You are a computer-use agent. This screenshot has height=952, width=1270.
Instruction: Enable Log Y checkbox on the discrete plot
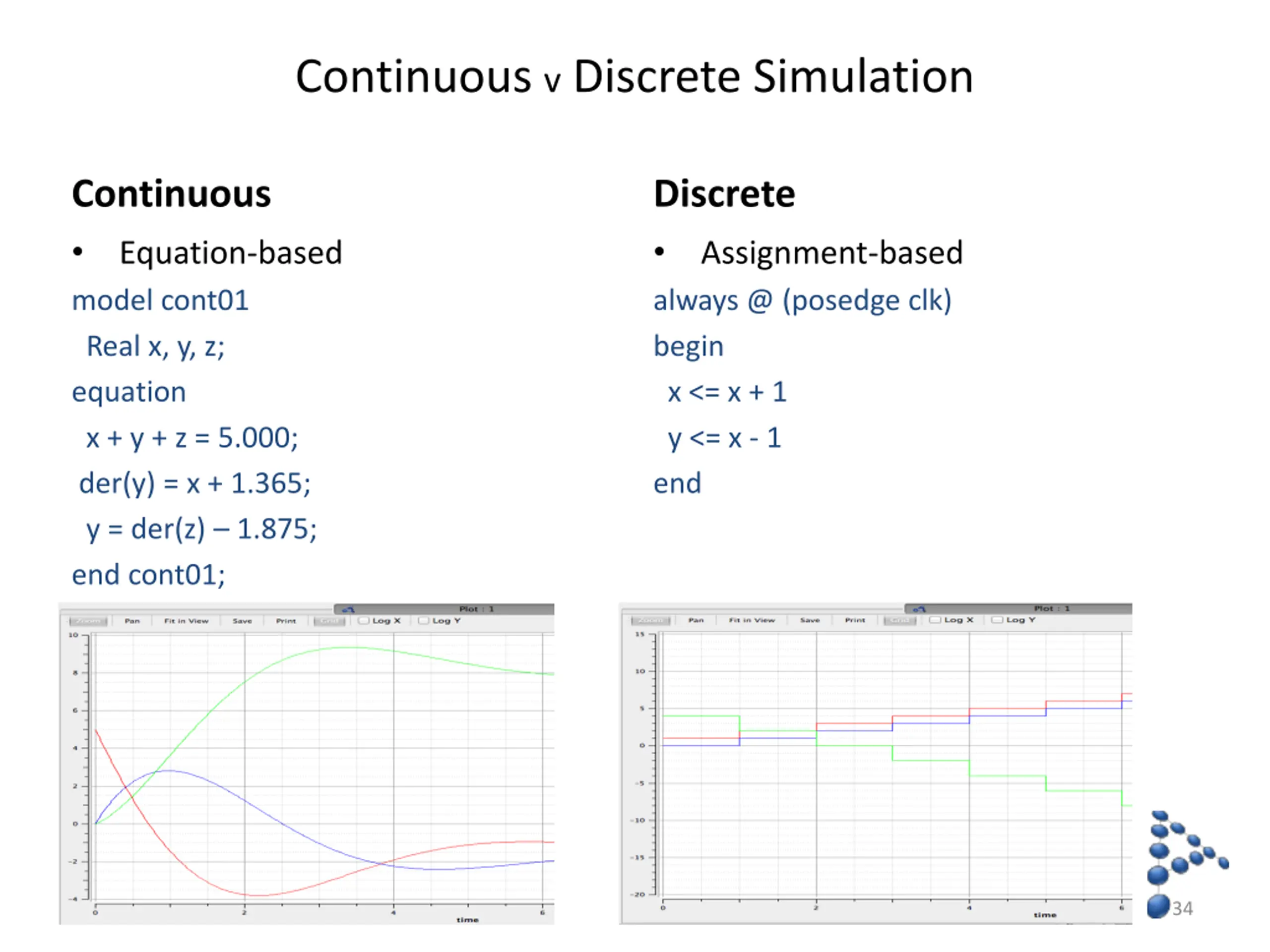coord(998,620)
